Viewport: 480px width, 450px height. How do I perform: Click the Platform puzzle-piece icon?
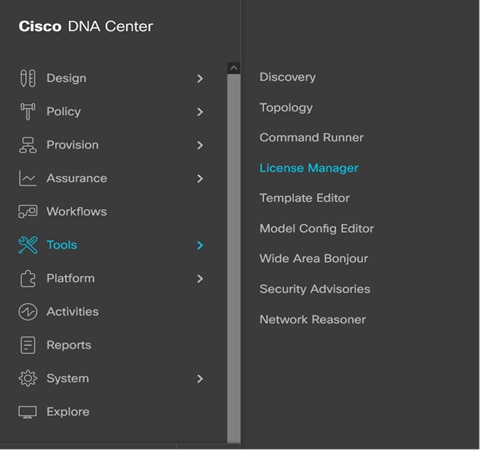coord(28,278)
